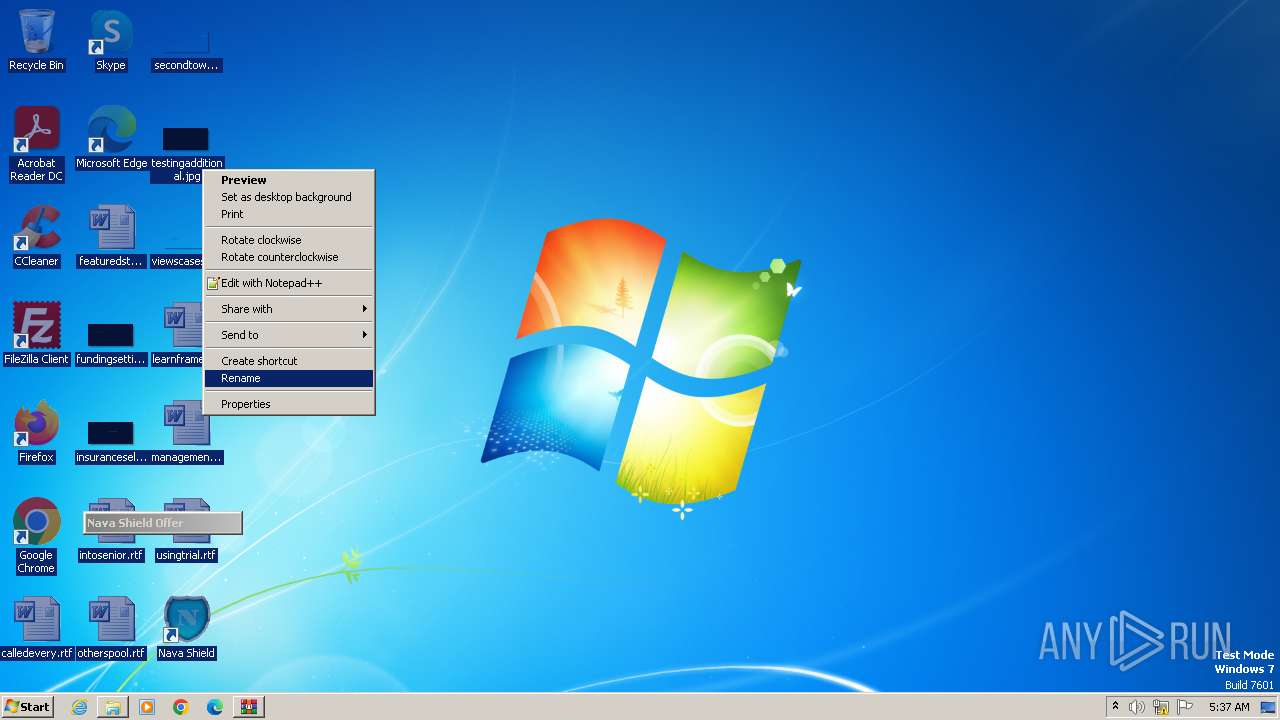Select the learnframe... document icon
The image size is (1280, 720).
point(178,334)
